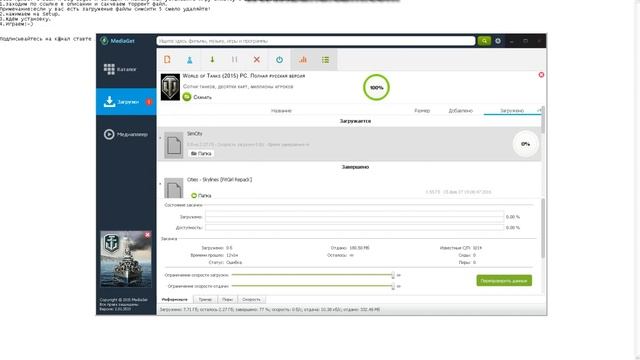
Task: Click the download speed limit slider handle
Action: [x=393, y=276]
